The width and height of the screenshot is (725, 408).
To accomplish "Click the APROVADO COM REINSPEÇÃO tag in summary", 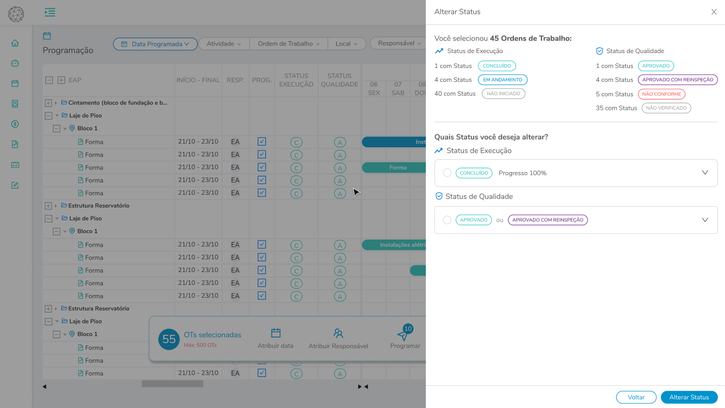I will 678,80.
